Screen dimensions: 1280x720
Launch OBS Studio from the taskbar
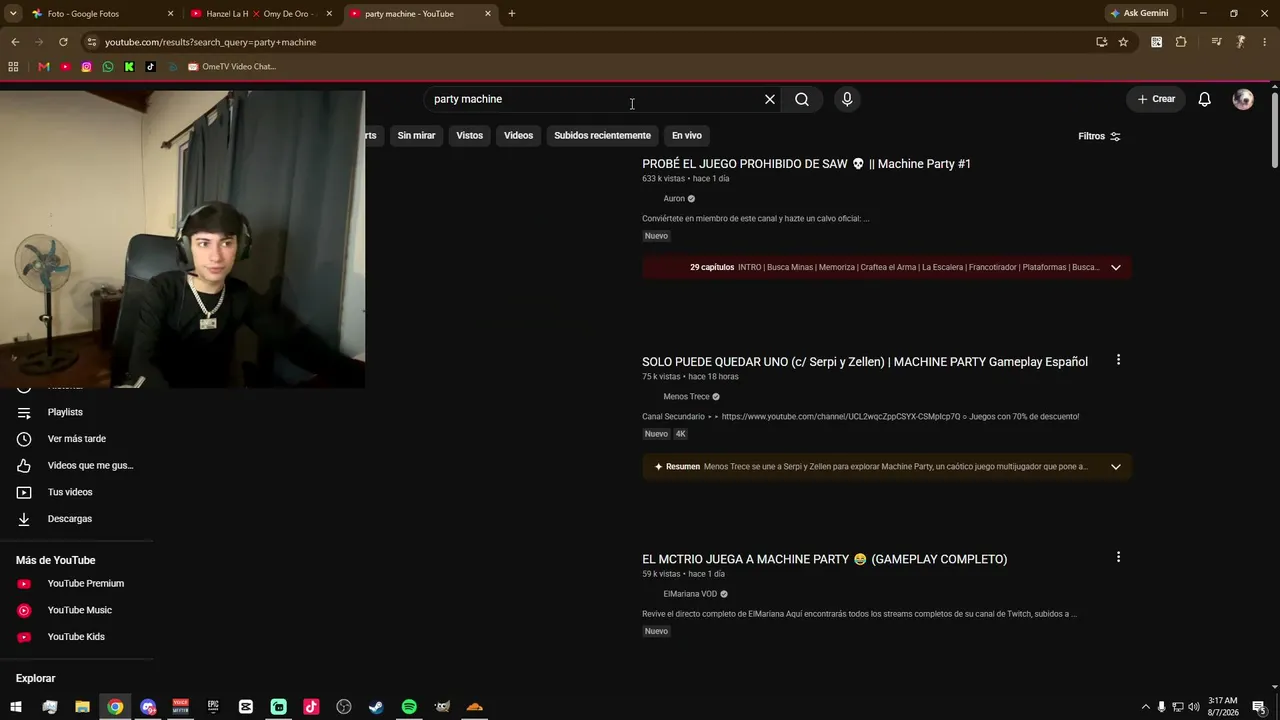[x=344, y=707]
